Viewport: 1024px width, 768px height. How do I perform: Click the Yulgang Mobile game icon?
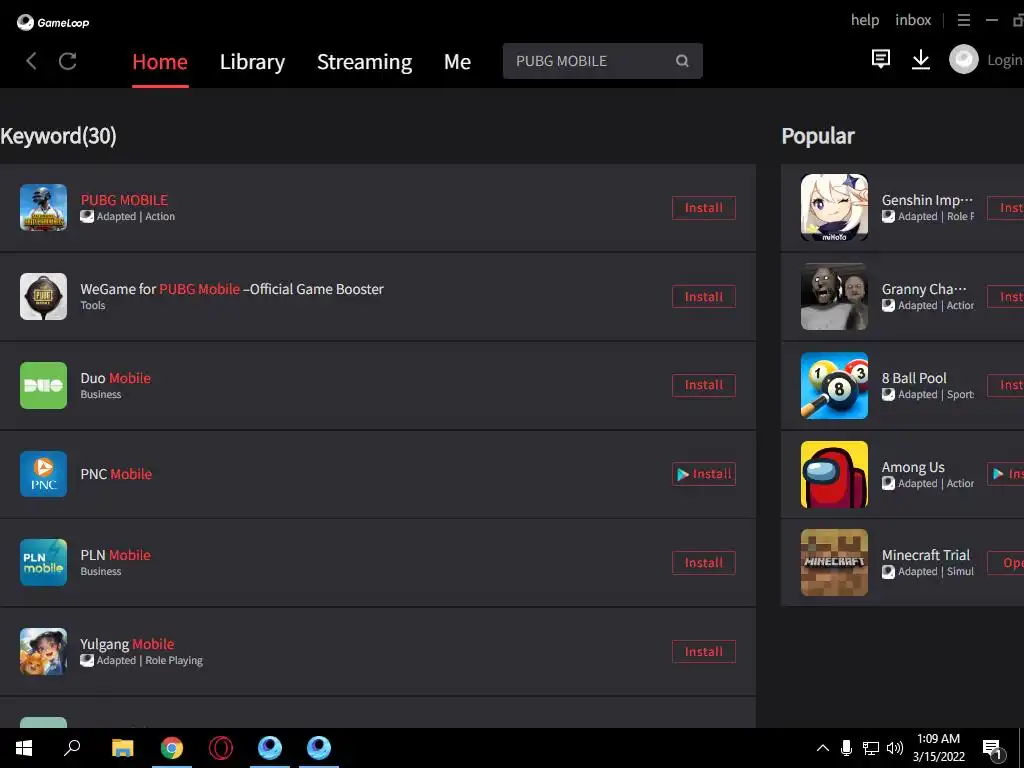point(43,652)
